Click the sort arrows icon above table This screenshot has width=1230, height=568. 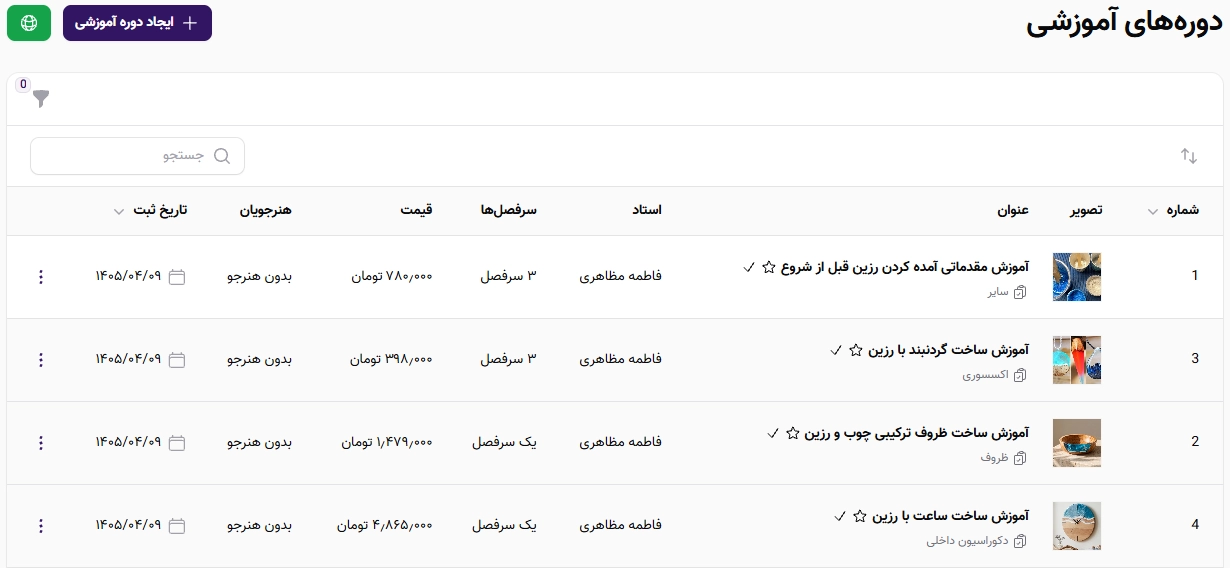(x=1189, y=156)
